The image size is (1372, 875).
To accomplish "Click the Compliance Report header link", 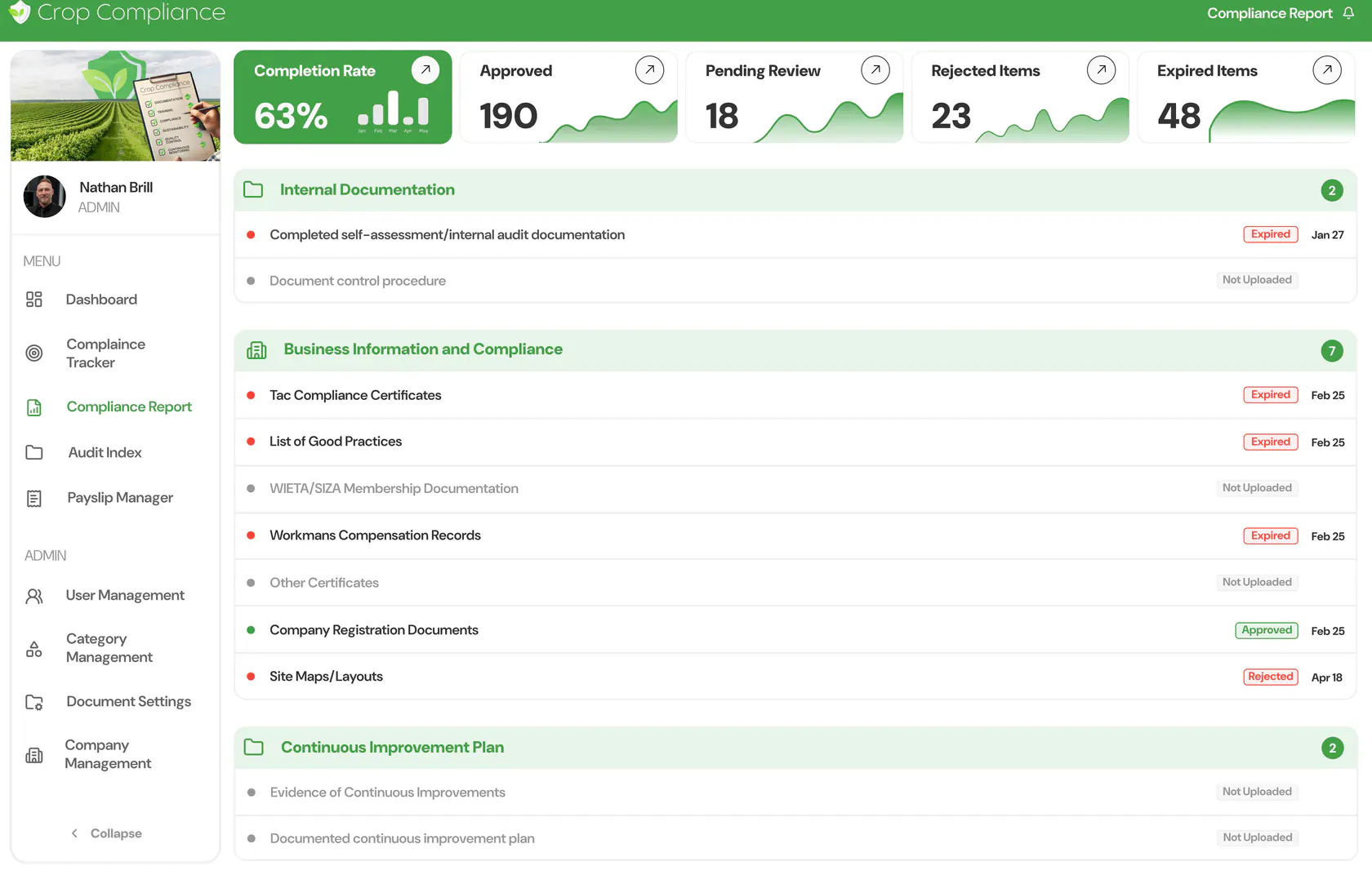I will coord(1269,13).
